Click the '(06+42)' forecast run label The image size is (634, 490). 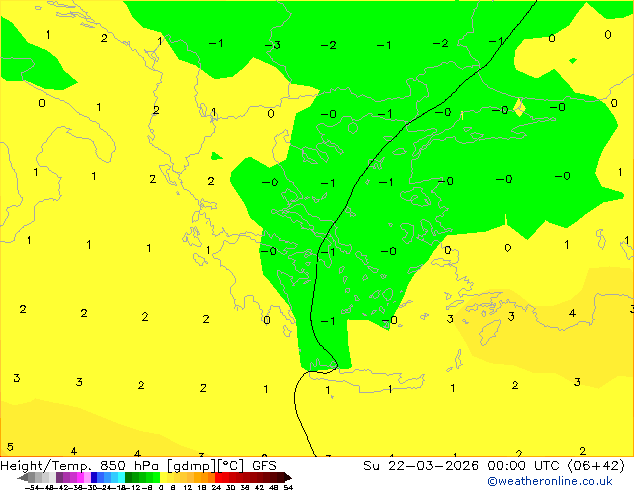pos(596,466)
